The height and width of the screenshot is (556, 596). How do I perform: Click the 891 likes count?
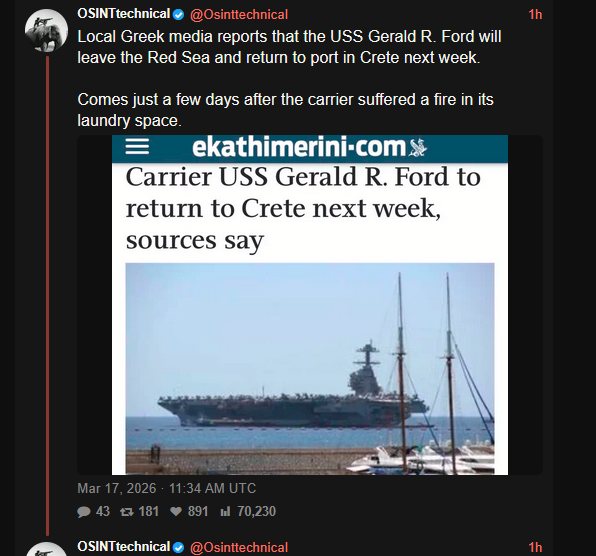tap(198, 512)
